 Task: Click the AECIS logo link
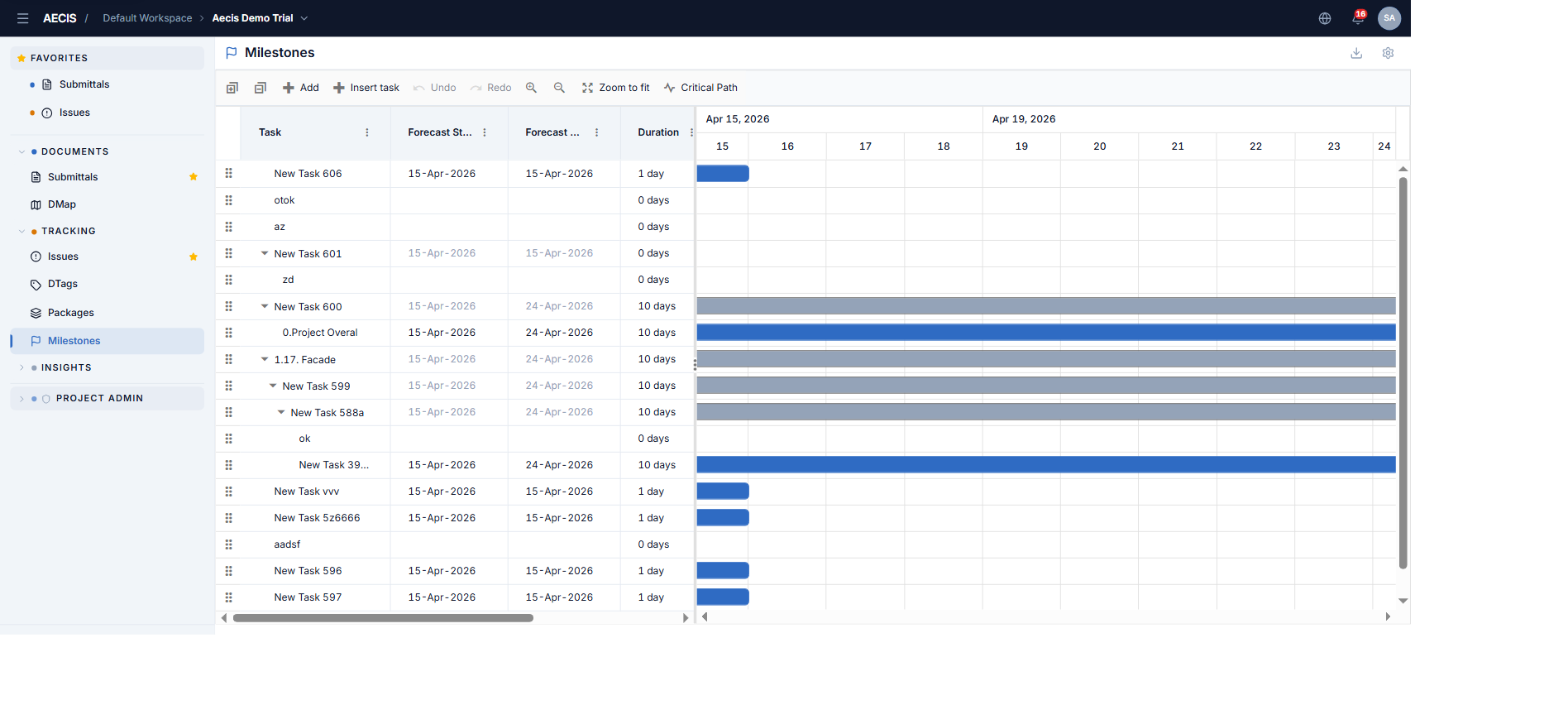(60, 18)
